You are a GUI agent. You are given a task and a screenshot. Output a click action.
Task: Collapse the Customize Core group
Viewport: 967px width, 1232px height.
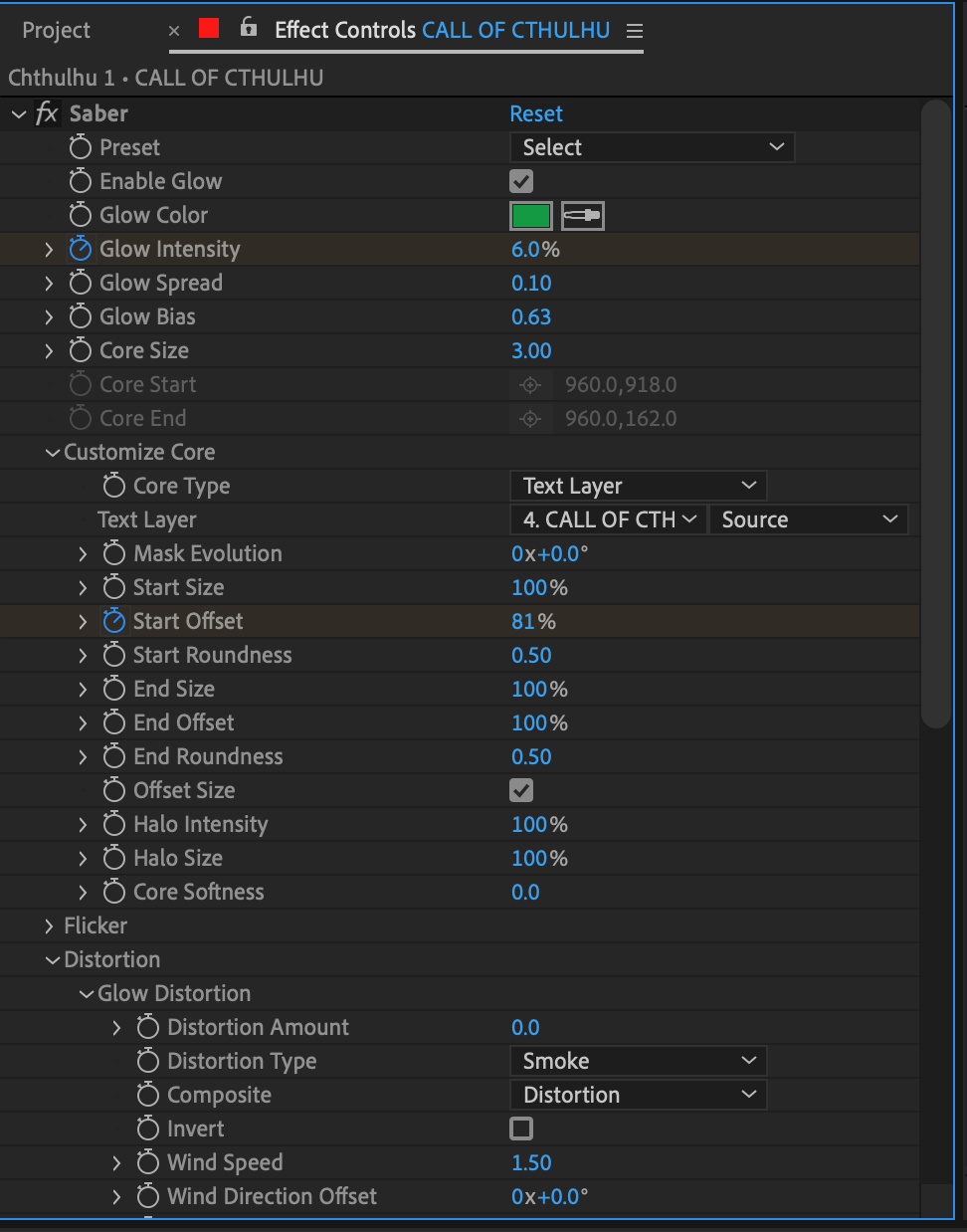(53, 453)
